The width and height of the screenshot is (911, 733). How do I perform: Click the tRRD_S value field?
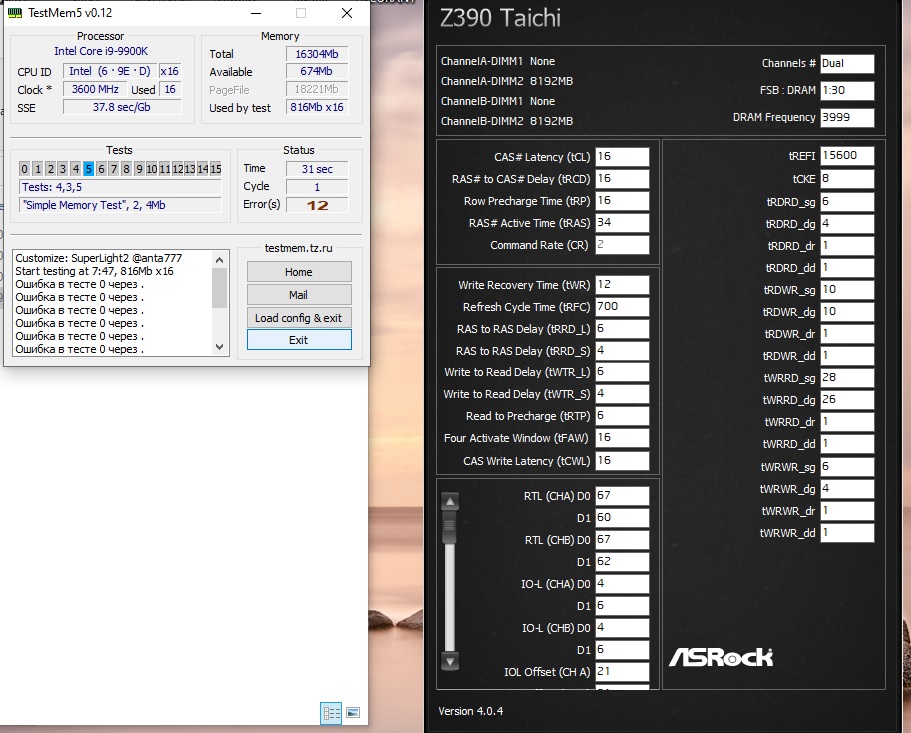622,351
